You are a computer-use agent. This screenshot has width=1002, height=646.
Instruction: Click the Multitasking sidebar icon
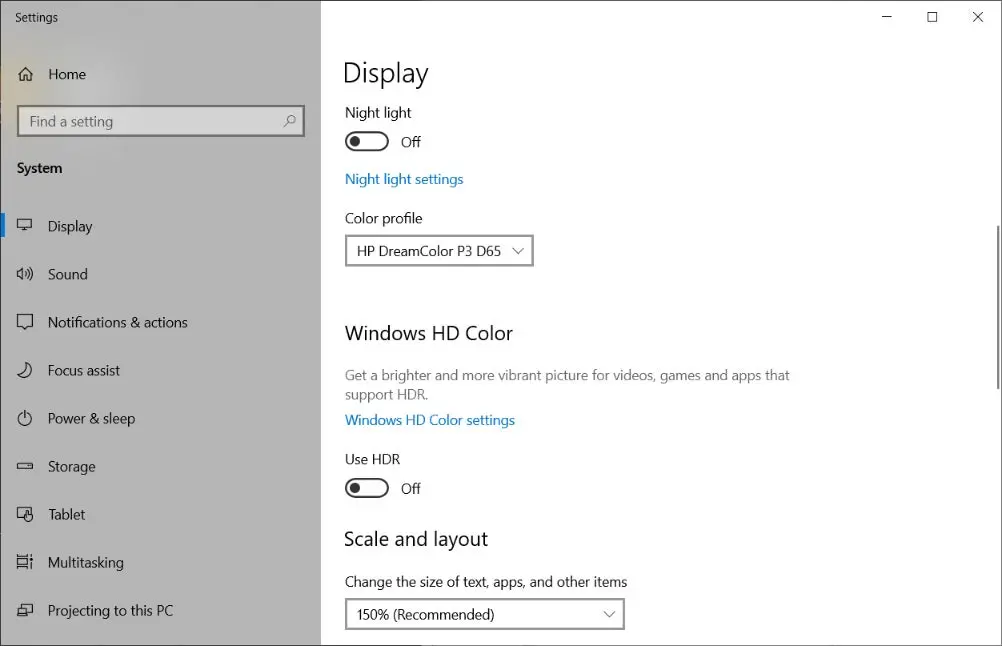(x=24, y=562)
